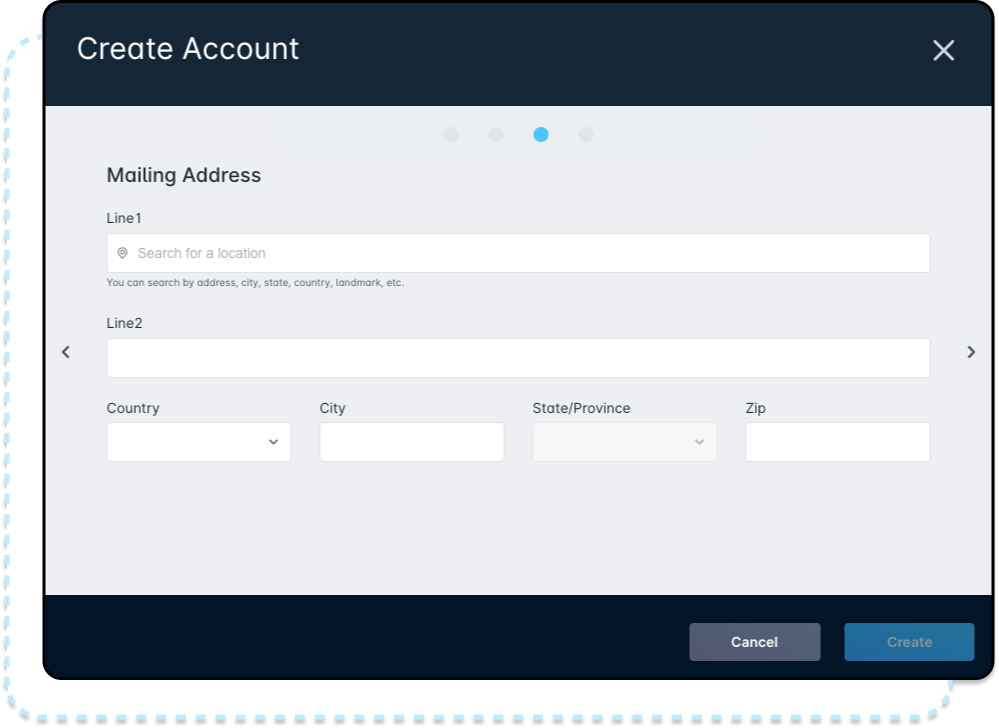The height and width of the screenshot is (728, 999).
Task: Cancel account creation
Action: tap(754, 642)
